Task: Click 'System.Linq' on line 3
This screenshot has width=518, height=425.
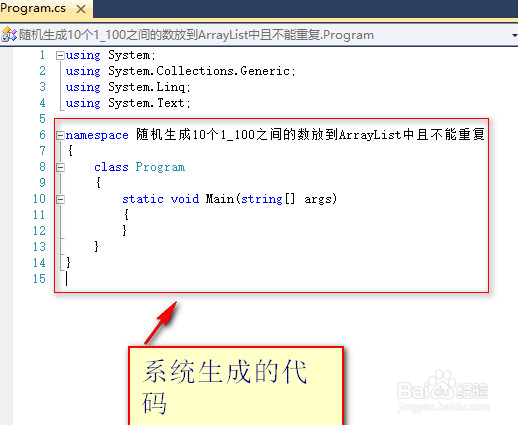Action: coord(147,87)
